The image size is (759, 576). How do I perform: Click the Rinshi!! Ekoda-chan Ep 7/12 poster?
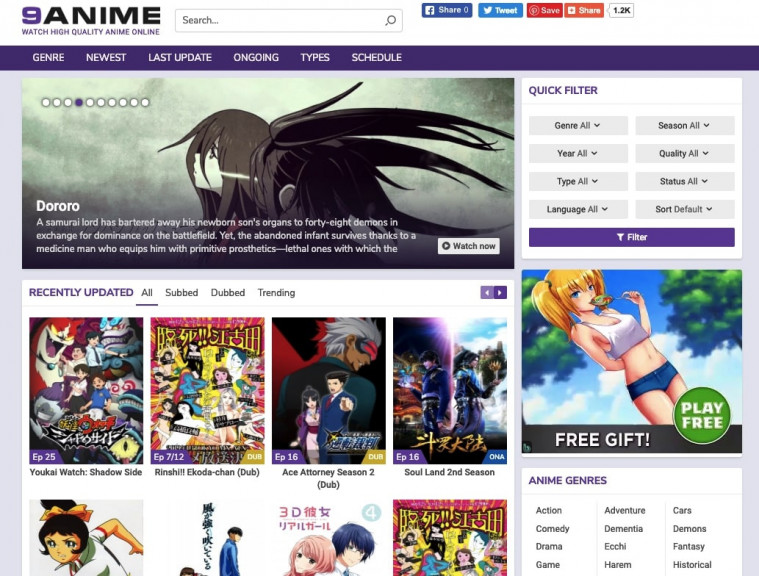208,391
